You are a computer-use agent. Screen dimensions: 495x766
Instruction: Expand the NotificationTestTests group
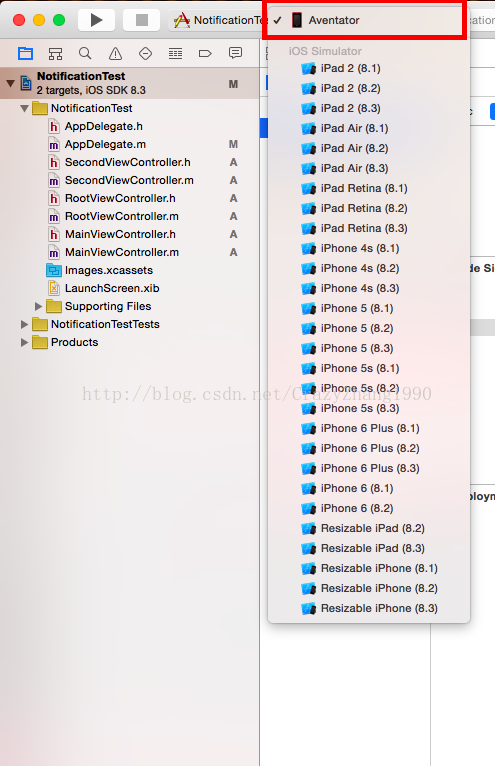coord(24,324)
